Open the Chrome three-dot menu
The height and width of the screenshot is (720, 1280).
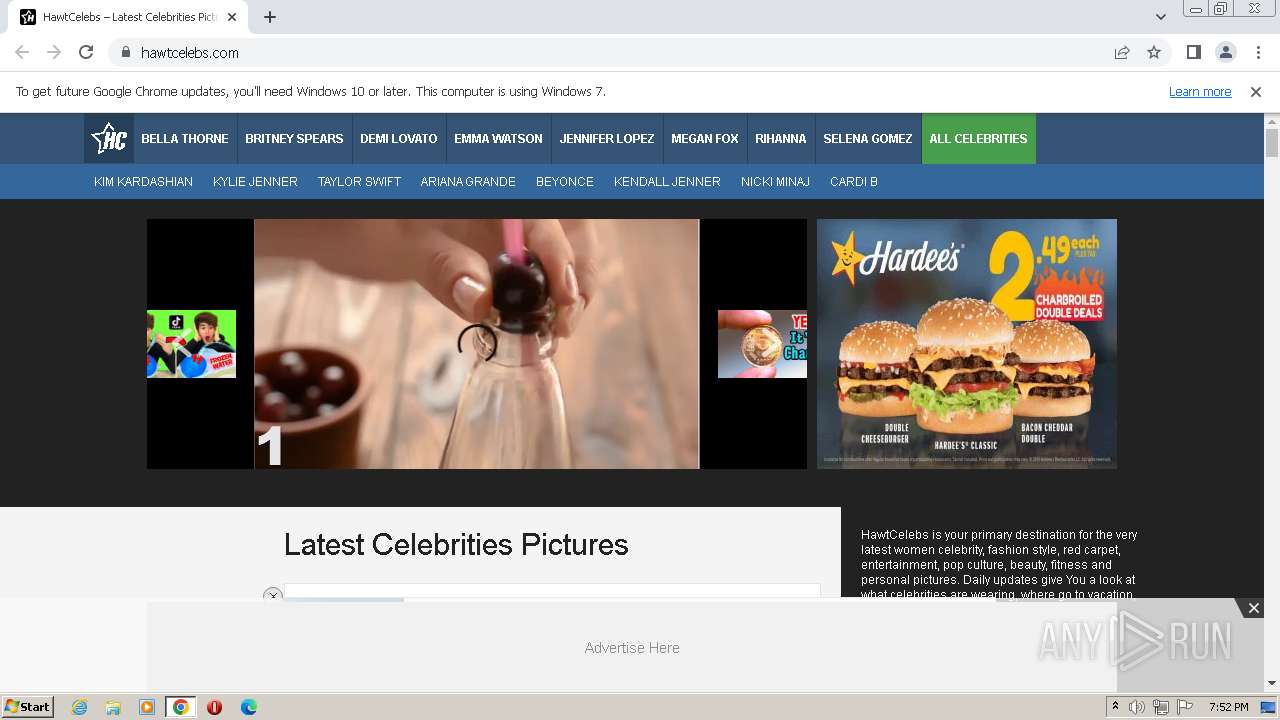tap(1258, 52)
